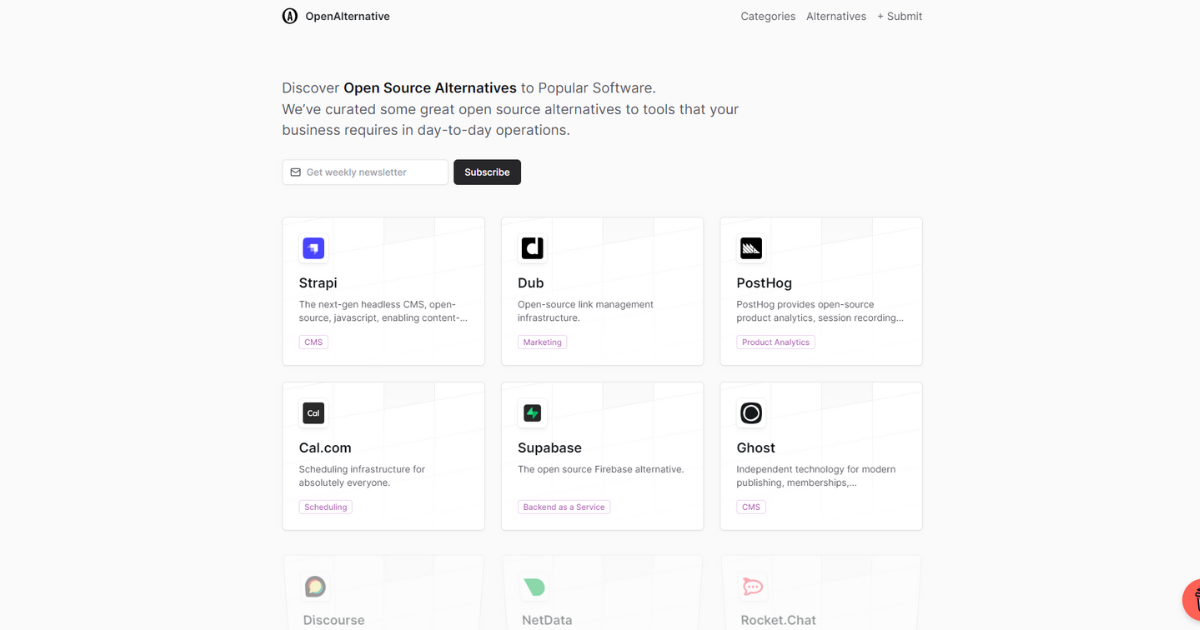Open the CMS tag under Strapi
1200x630 pixels.
[313, 341]
